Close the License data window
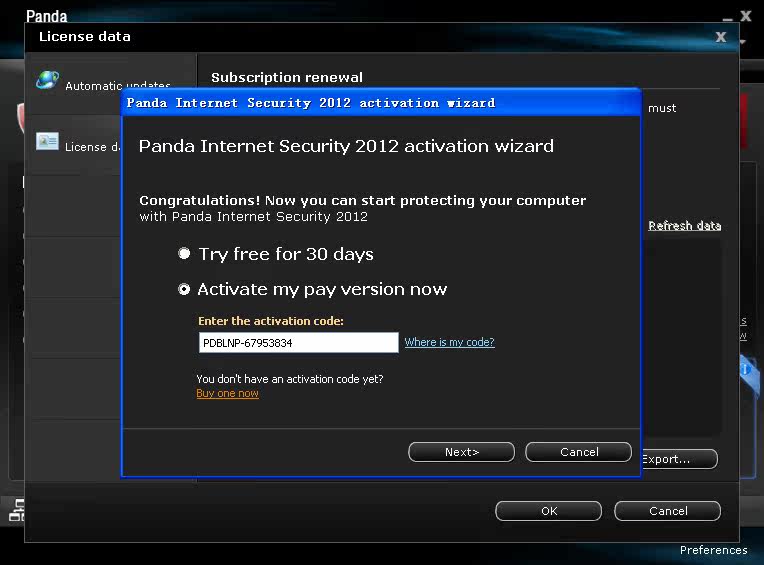The height and width of the screenshot is (565, 764). pos(721,37)
